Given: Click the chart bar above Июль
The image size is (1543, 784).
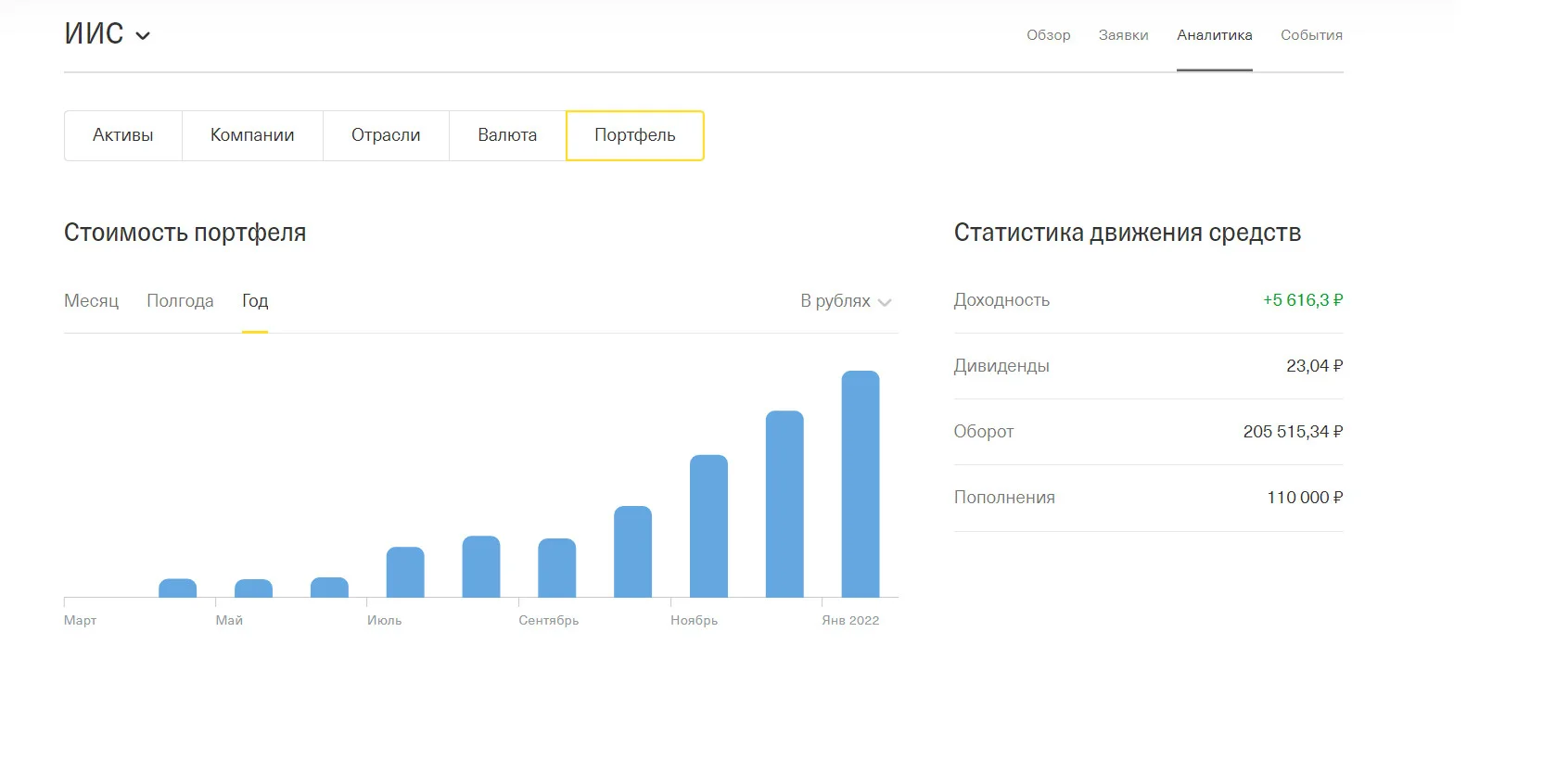Looking at the screenshot, I should [405, 573].
